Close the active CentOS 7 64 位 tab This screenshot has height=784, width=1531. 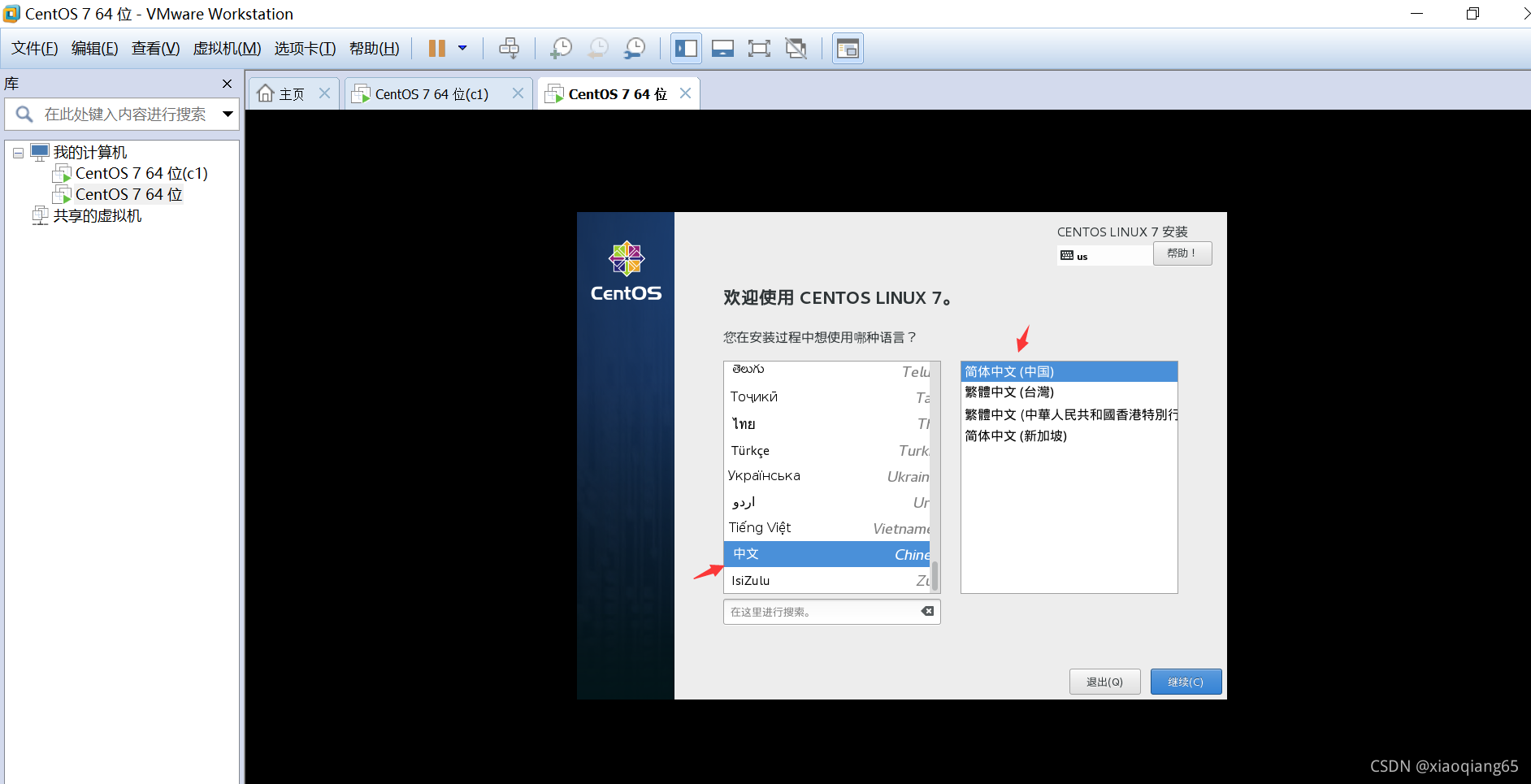(x=685, y=93)
